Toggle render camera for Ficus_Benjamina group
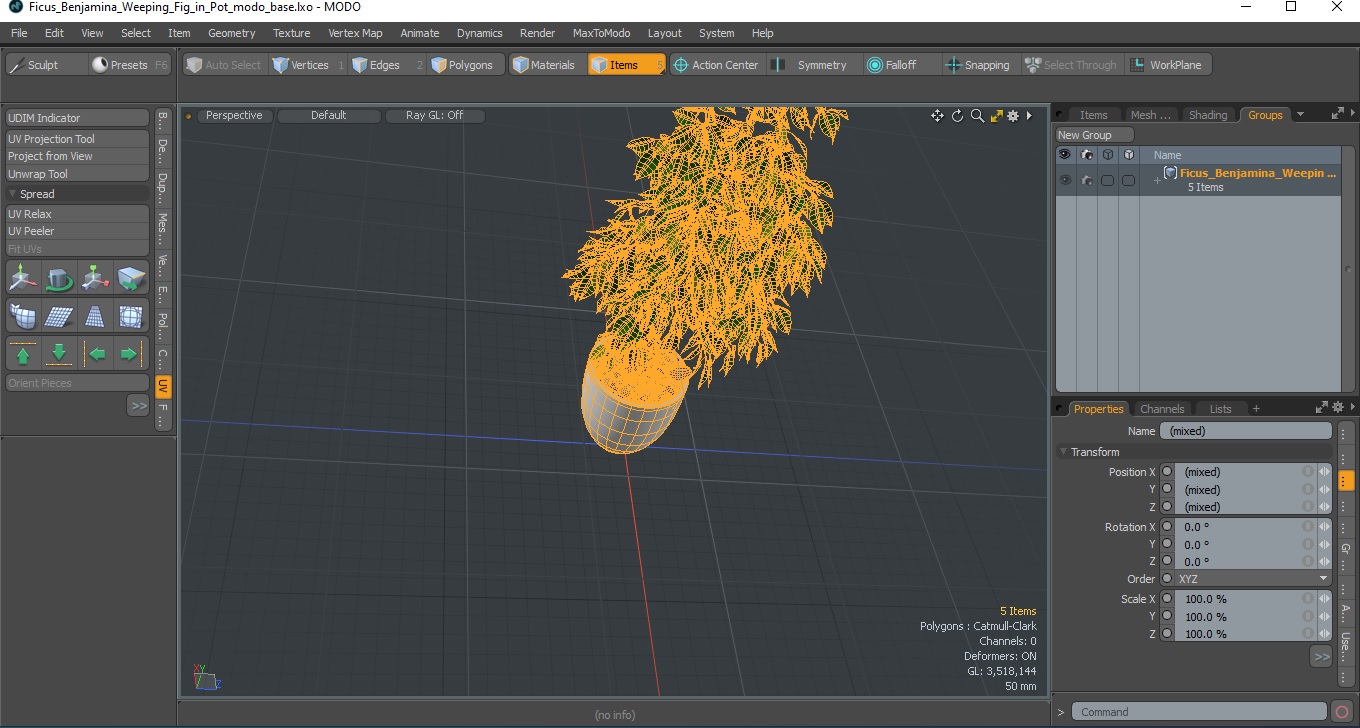Viewport: 1360px width, 728px height. 1087,180
